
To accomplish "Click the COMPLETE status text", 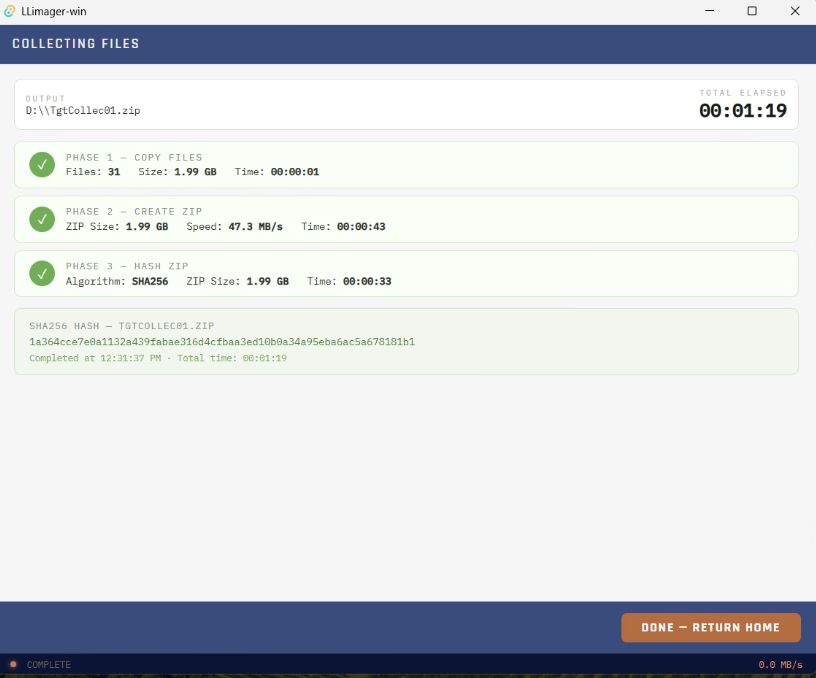I will [48, 664].
